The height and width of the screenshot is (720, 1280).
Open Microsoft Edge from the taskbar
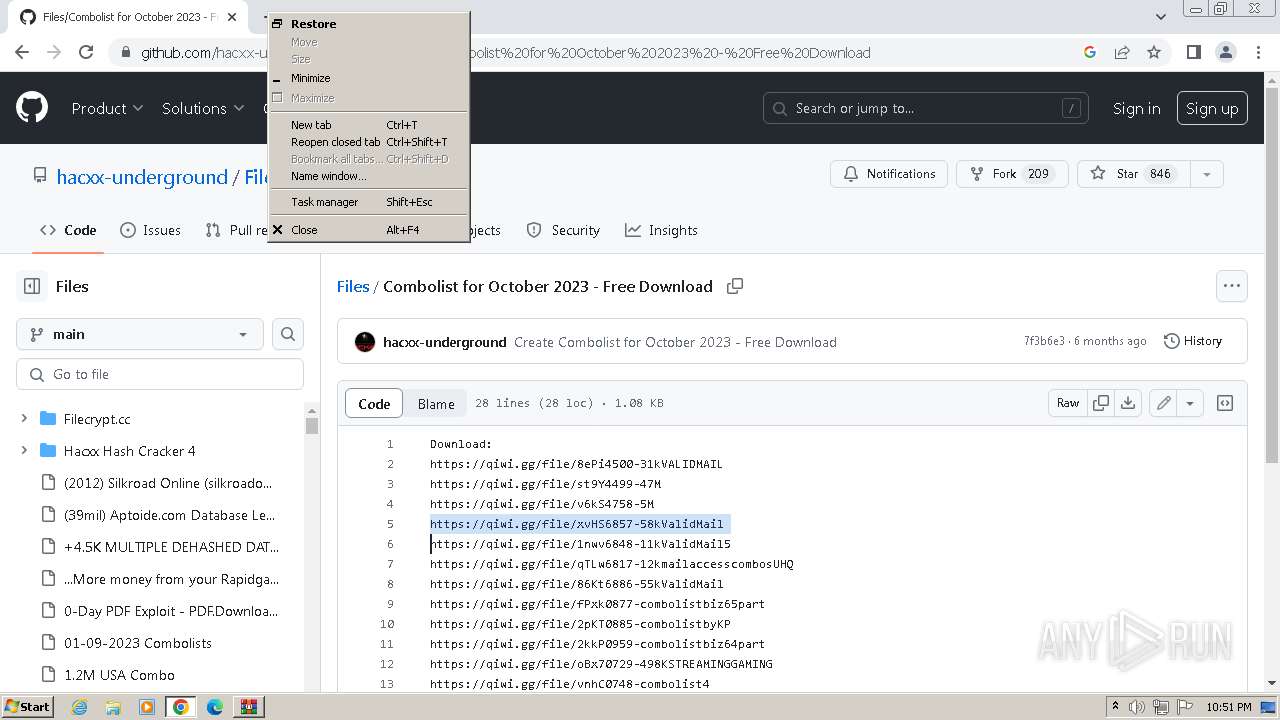point(214,707)
